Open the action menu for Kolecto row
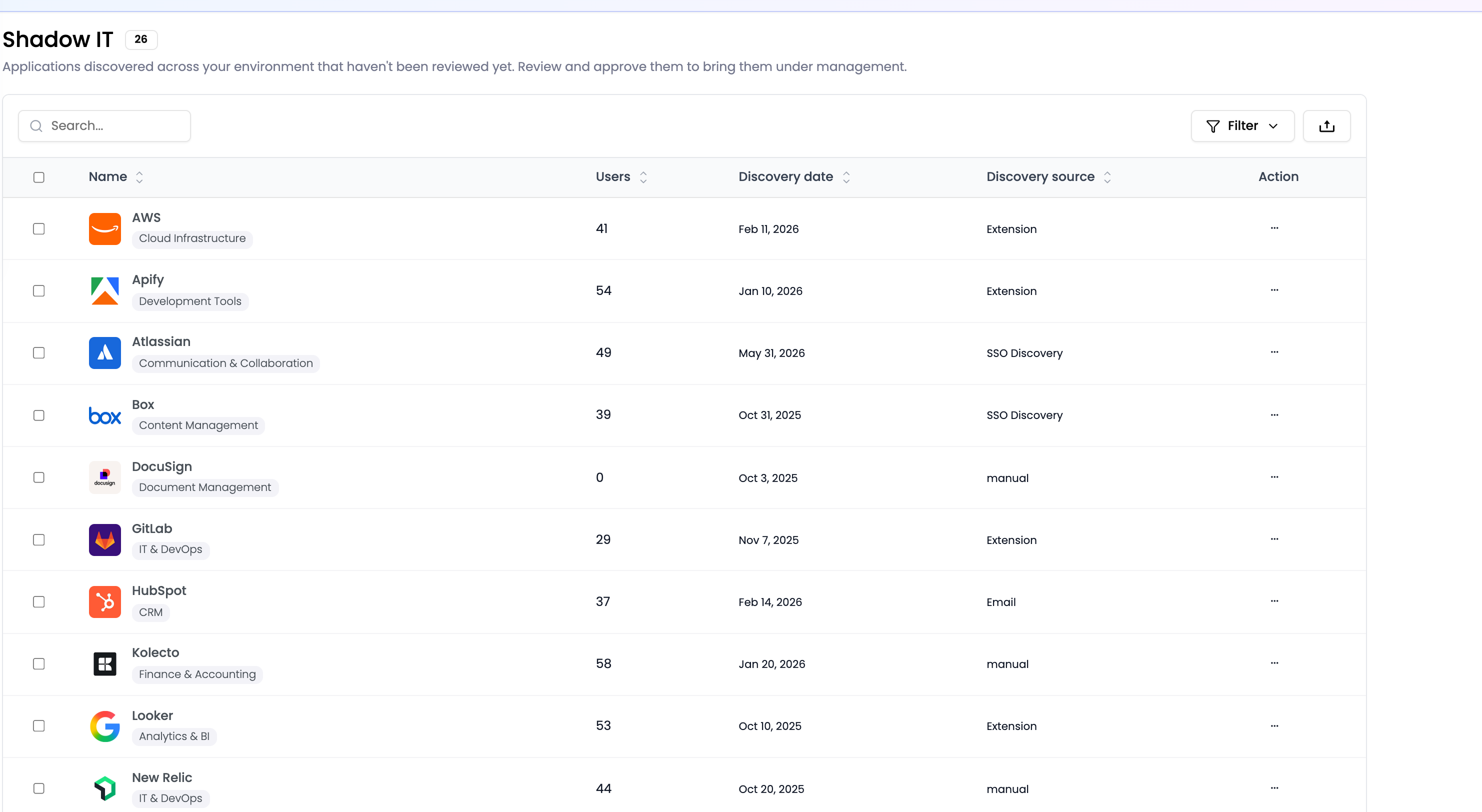 coord(1274,663)
